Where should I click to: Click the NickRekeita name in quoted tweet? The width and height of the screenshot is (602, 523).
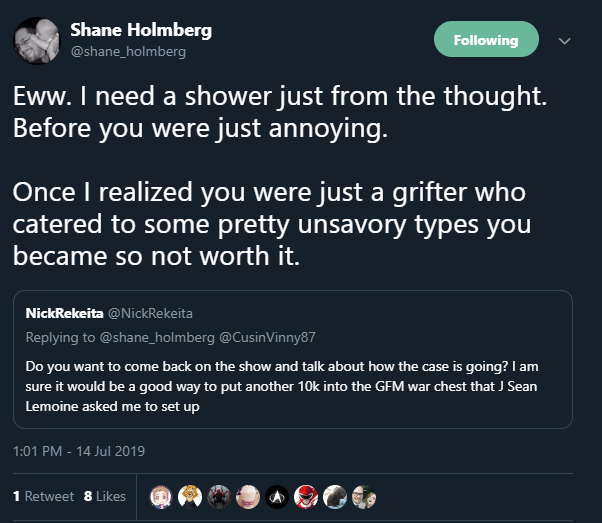pyautogui.click(x=64, y=313)
